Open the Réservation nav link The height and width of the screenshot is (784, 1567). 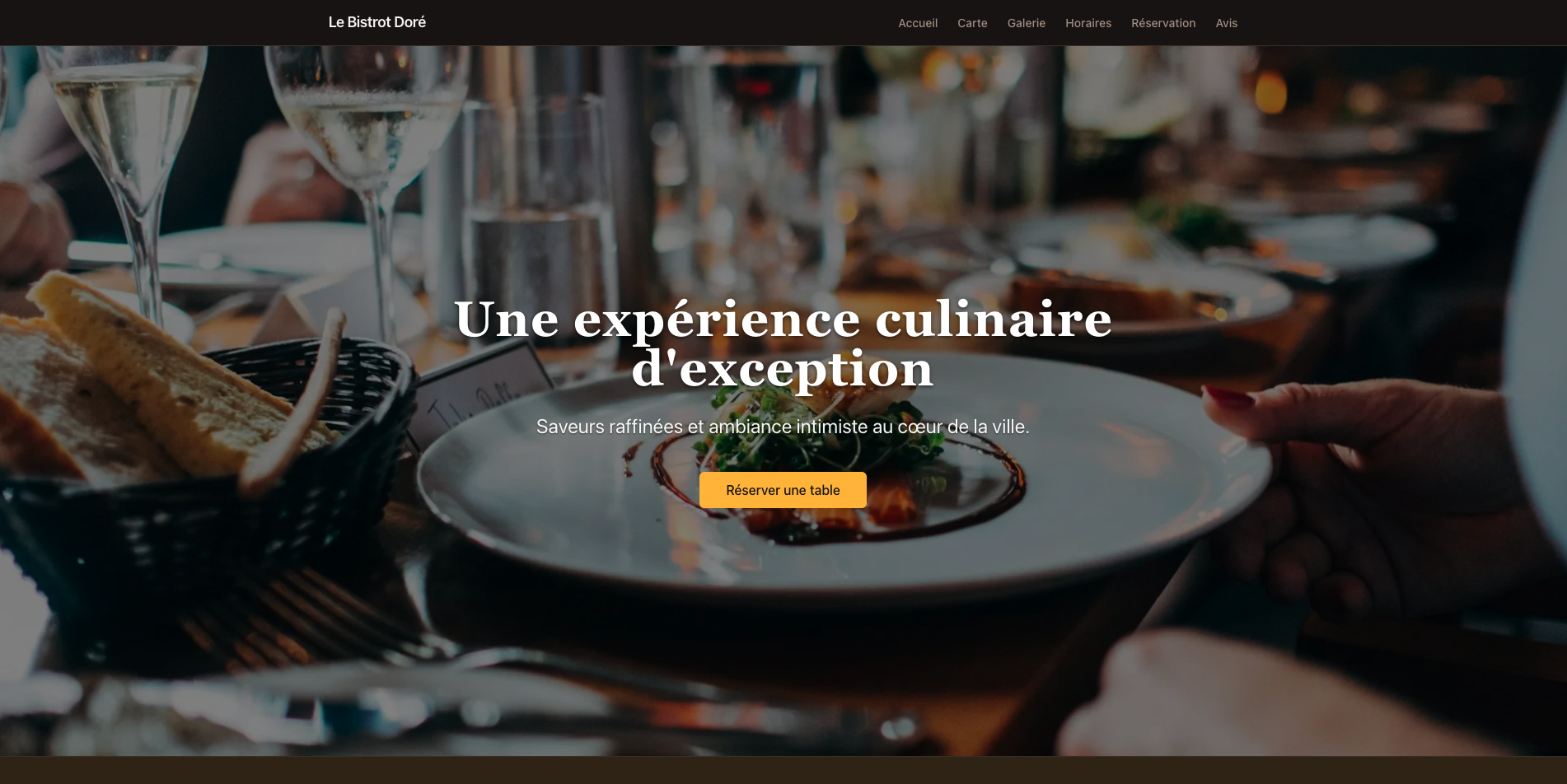tap(1163, 23)
